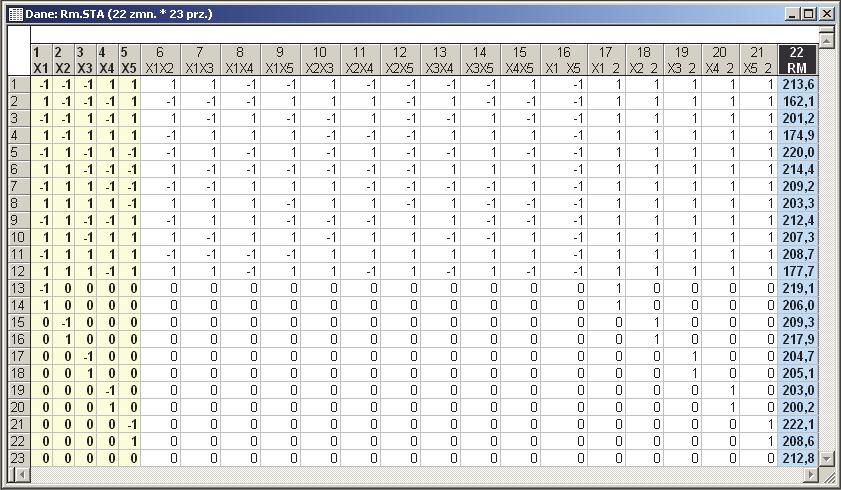Click RM cell value 206,0

(x=798, y=306)
